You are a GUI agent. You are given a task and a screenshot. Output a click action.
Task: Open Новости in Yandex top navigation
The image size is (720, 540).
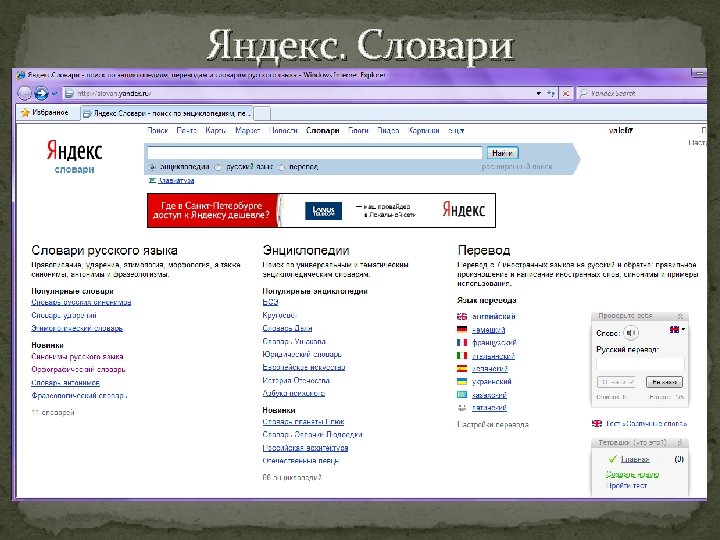click(x=283, y=130)
